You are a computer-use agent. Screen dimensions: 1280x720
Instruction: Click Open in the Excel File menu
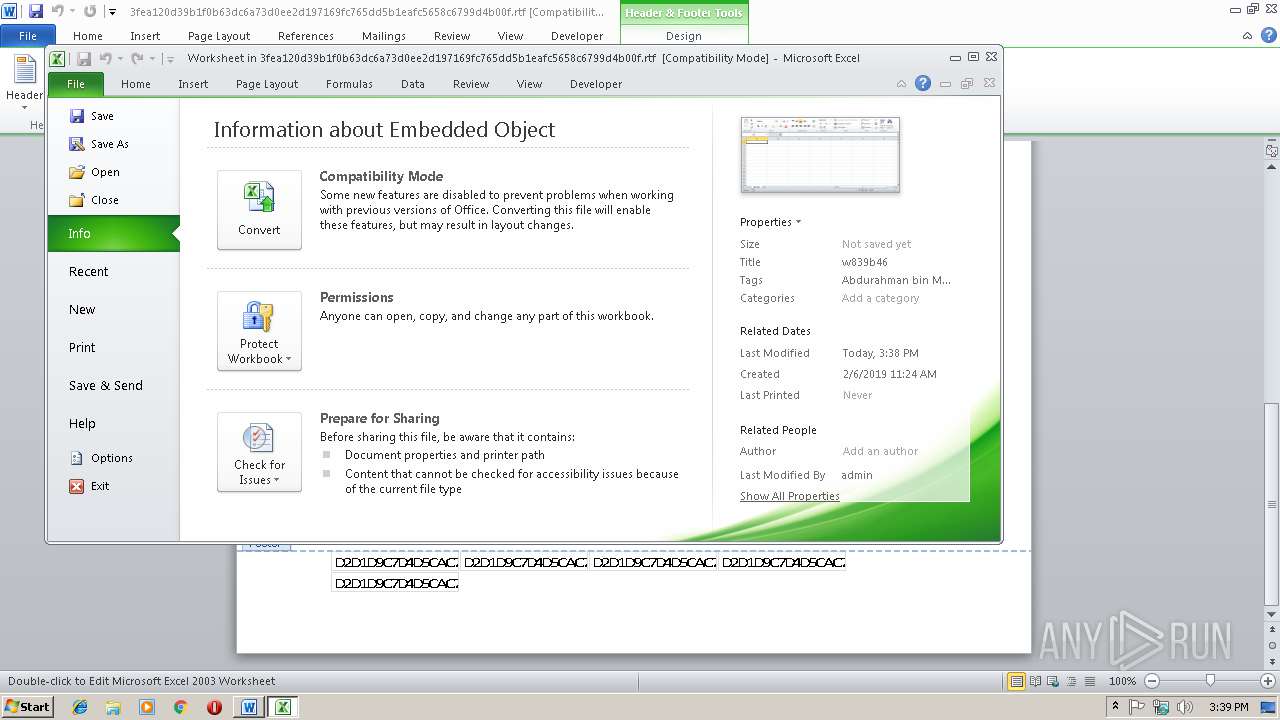(x=94, y=172)
